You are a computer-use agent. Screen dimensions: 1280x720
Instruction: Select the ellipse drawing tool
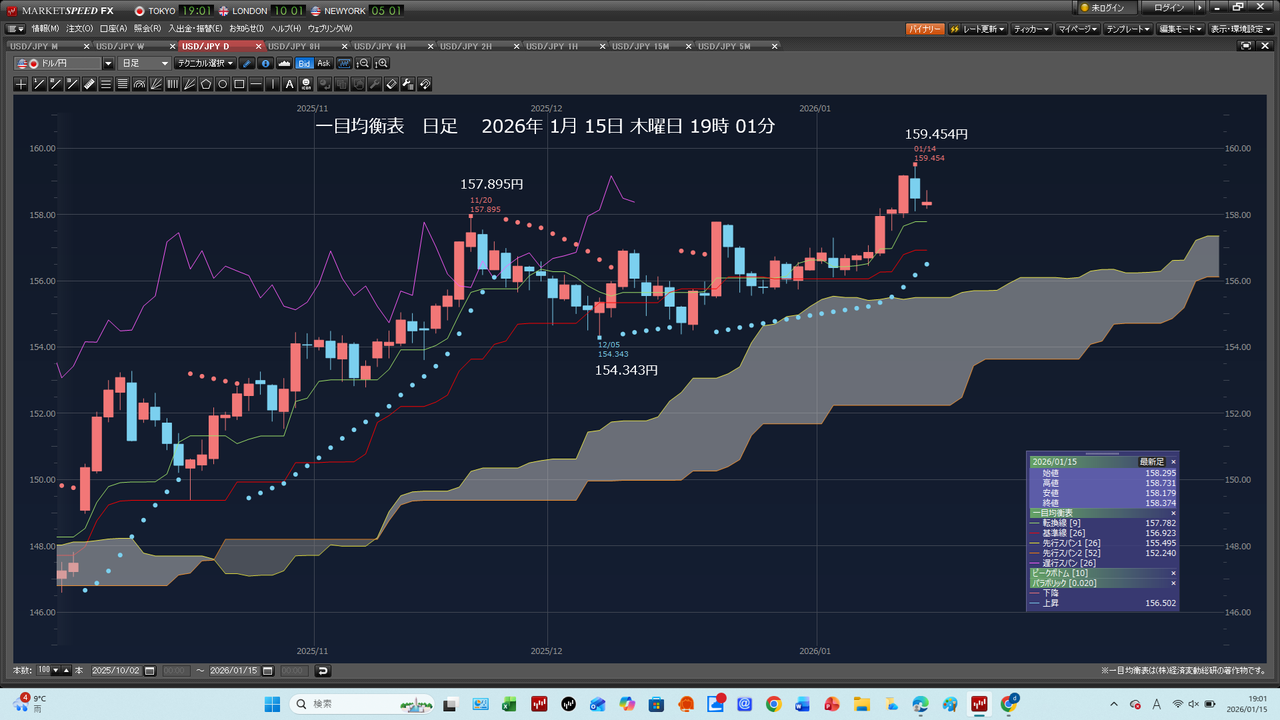[223, 84]
